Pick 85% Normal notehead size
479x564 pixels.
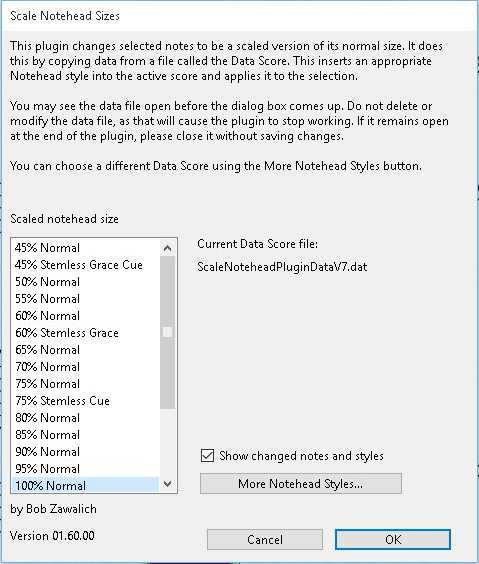coord(86,435)
